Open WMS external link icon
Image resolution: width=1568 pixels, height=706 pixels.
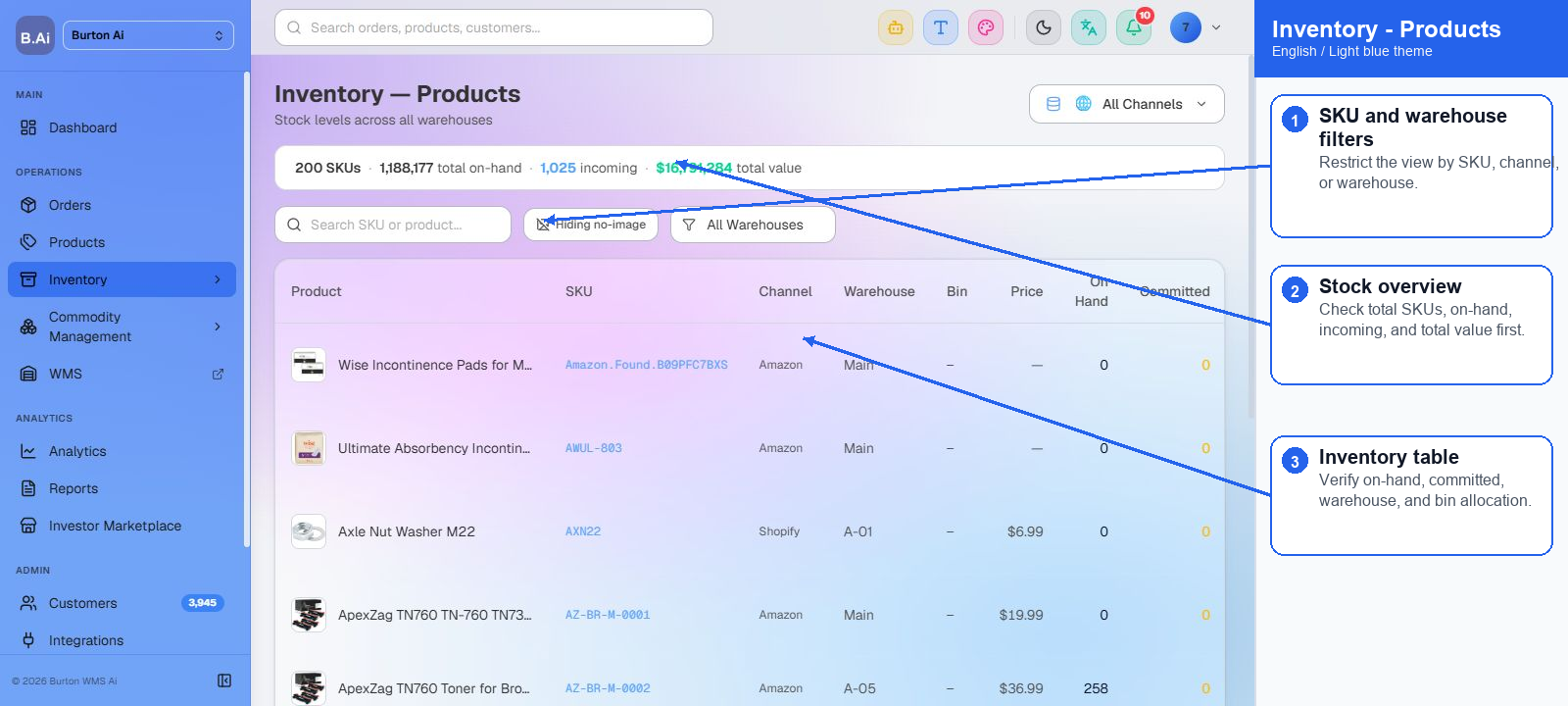[218, 374]
